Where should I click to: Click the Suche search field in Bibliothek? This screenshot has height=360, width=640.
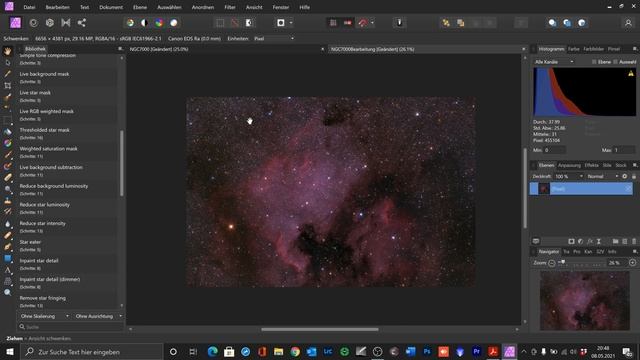pos(71,327)
